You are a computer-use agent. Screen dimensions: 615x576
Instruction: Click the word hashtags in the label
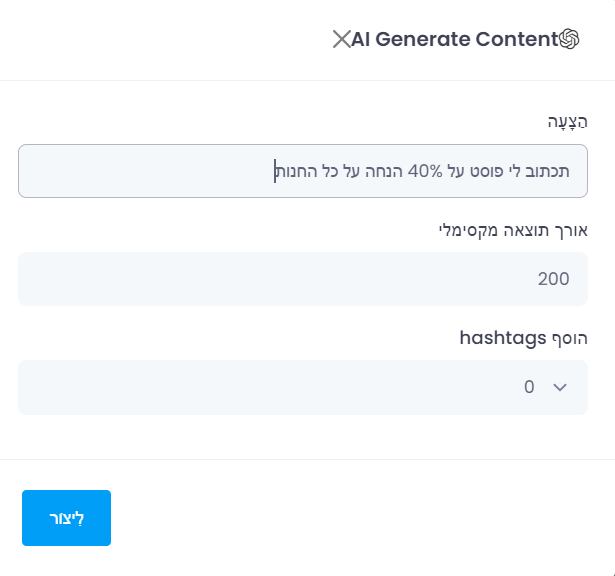click(x=499, y=337)
